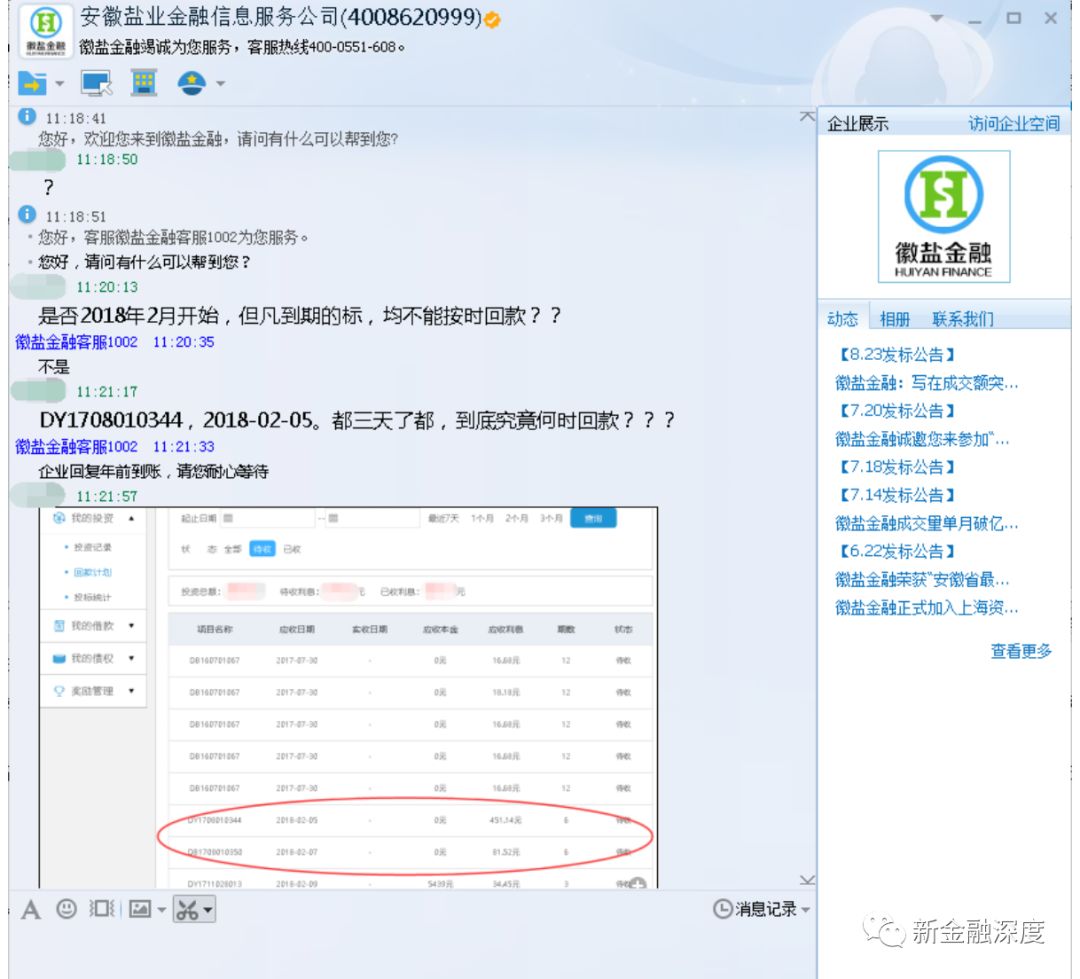Click the company logo avatar in title

45,30
